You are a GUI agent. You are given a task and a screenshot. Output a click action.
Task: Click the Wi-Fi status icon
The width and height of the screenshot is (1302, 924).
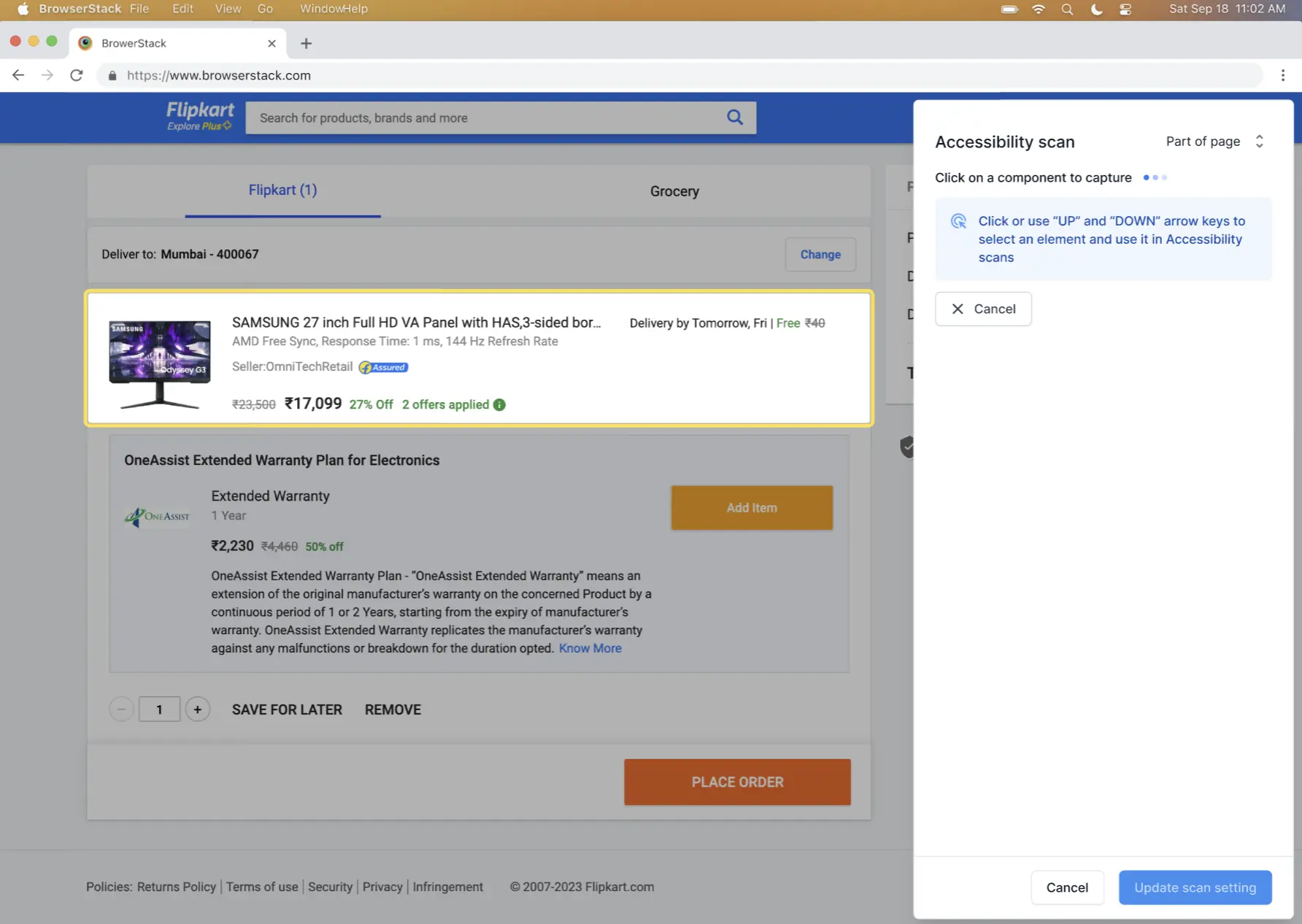(x=1038, y=9)
